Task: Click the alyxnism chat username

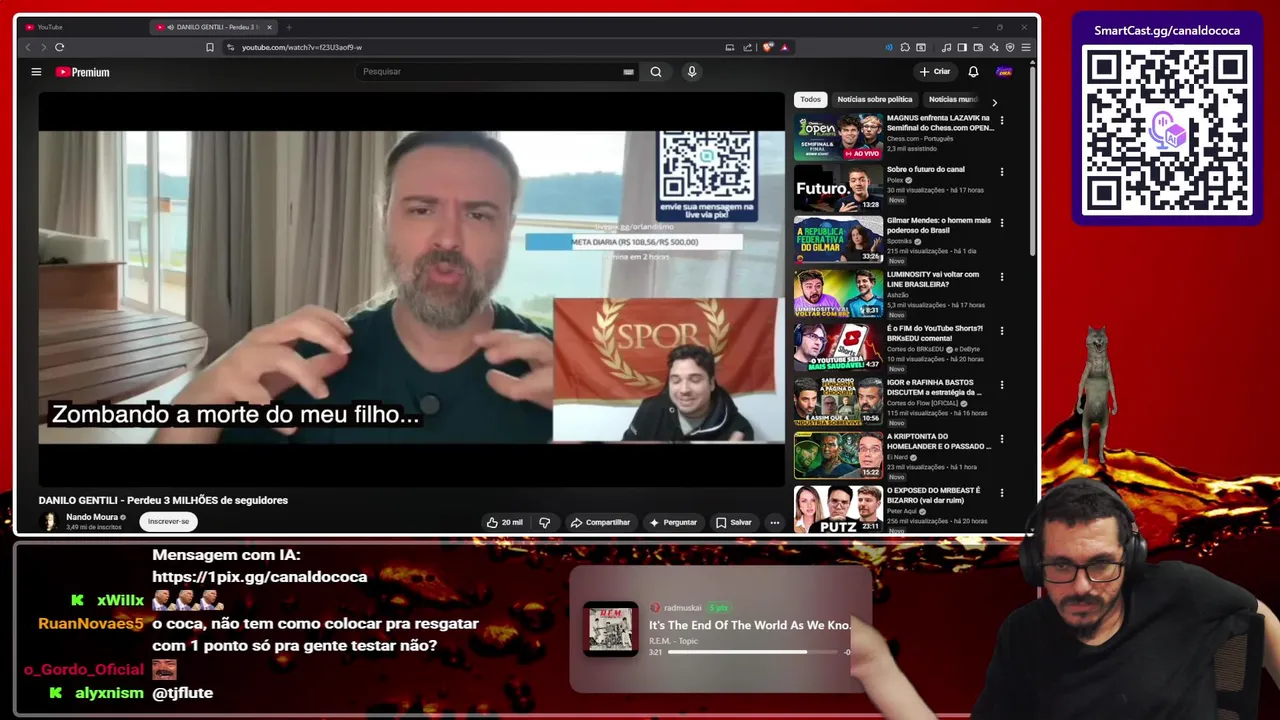Action: [109, 692]
